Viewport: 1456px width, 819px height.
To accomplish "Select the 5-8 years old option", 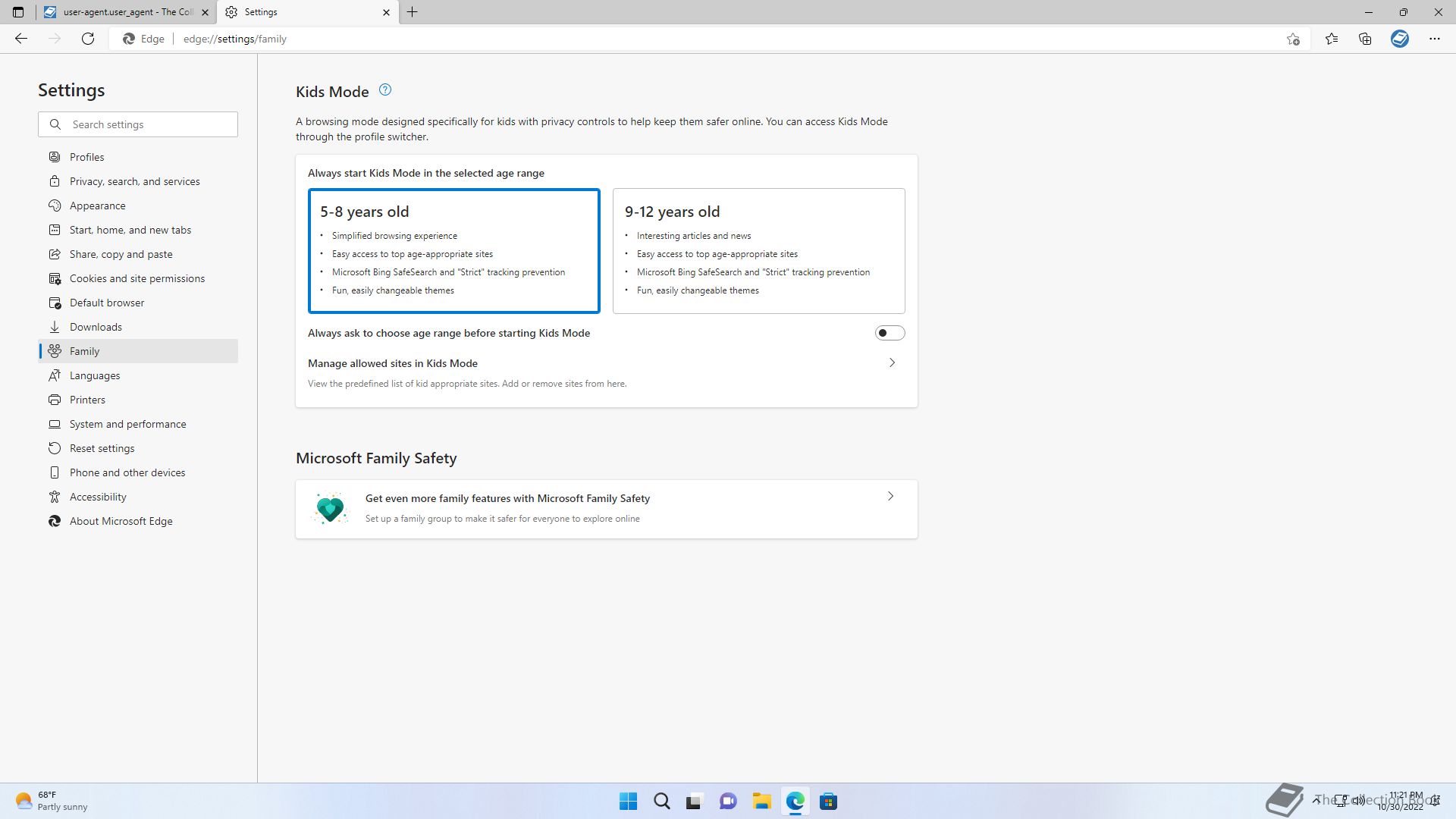I will pyautogui.click(x=453, y=250).
